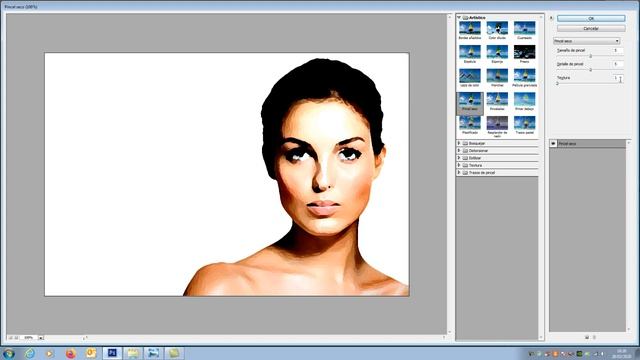The image size is (640, 360).
Task: Open the zoom percentage dropdown arrow
Action: [40, 338]
